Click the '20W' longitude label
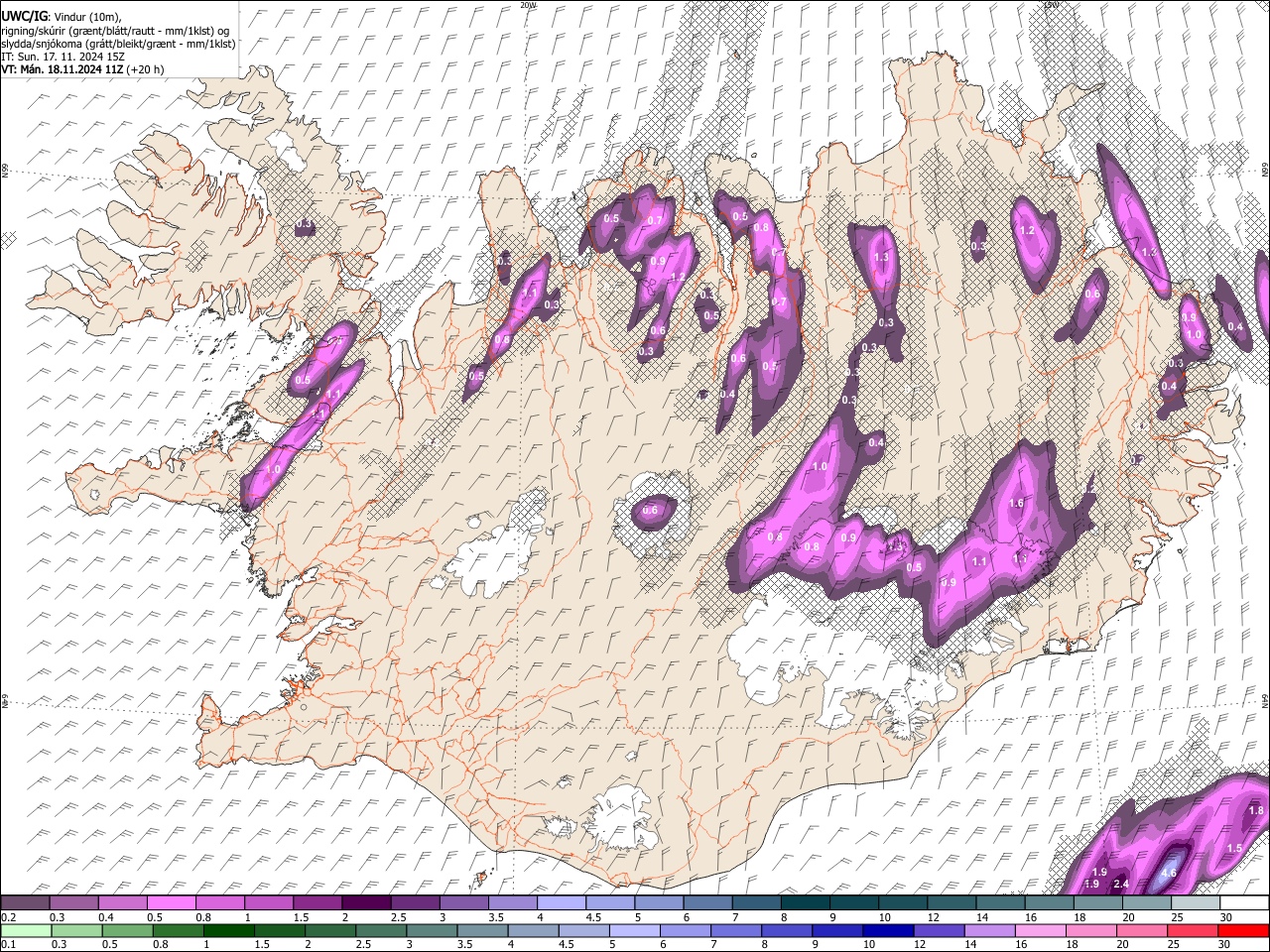1270x952 pixels. point(527,5)
